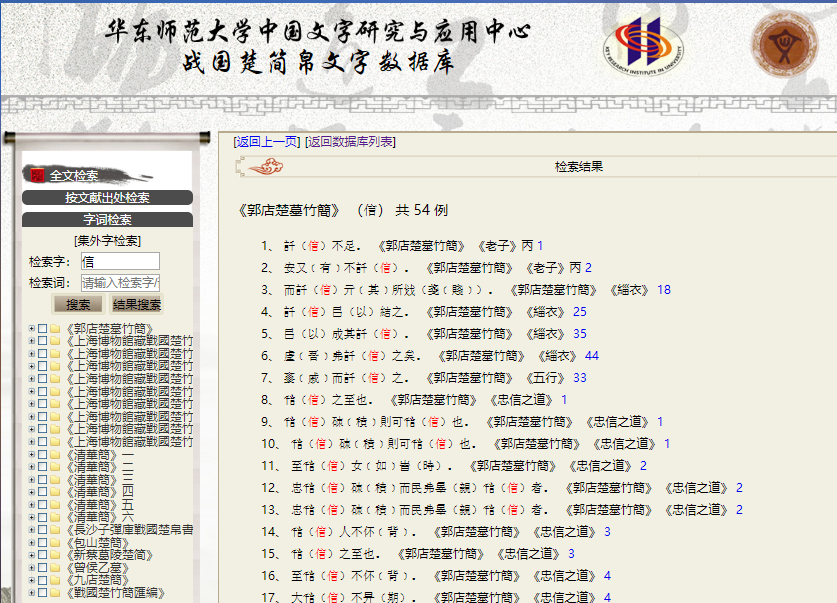Open slip link 25 in result 4
The width and height of the screenshot is (837, 603).
click(580, 312)
